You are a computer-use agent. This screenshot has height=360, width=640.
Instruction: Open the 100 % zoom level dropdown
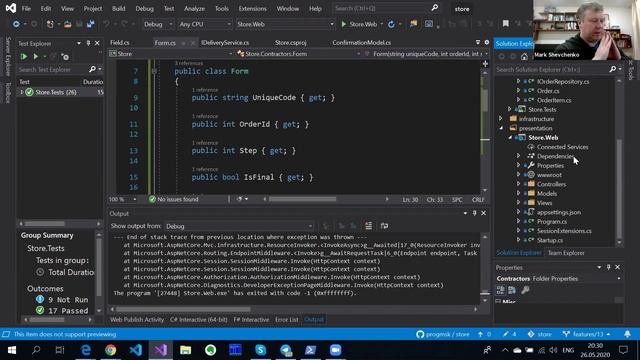(123, 199)
